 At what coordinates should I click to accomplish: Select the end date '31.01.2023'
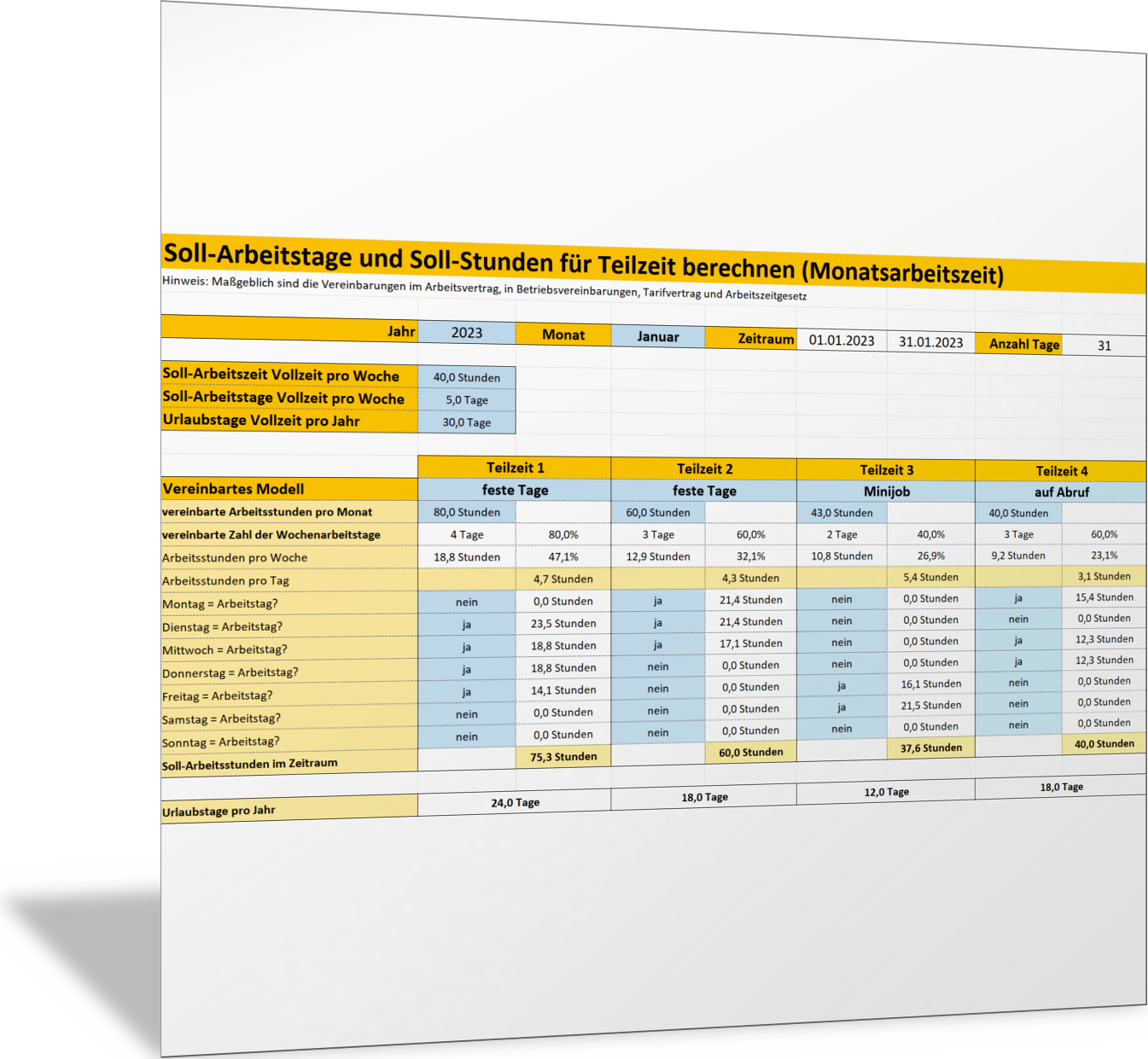(x=930, y=342)
